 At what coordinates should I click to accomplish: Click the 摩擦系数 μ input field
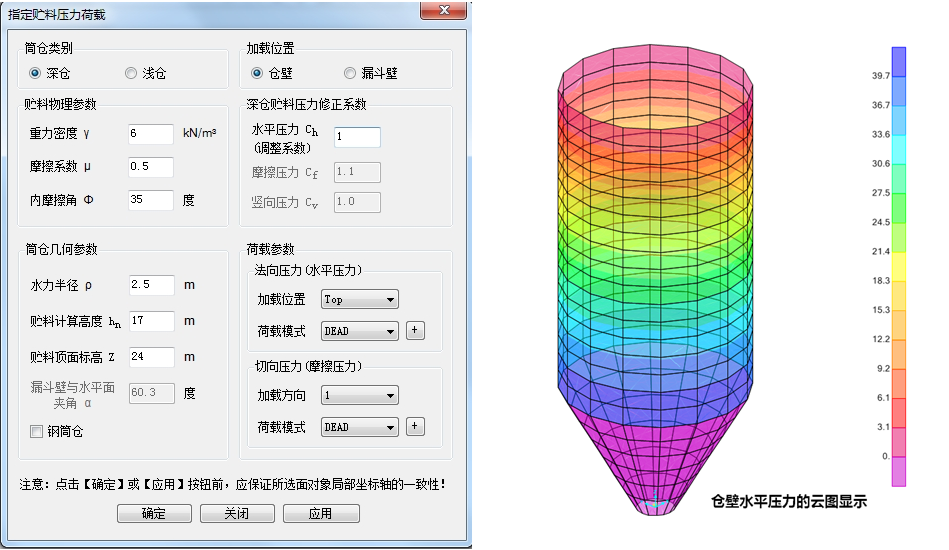click(x=151, y=167)
